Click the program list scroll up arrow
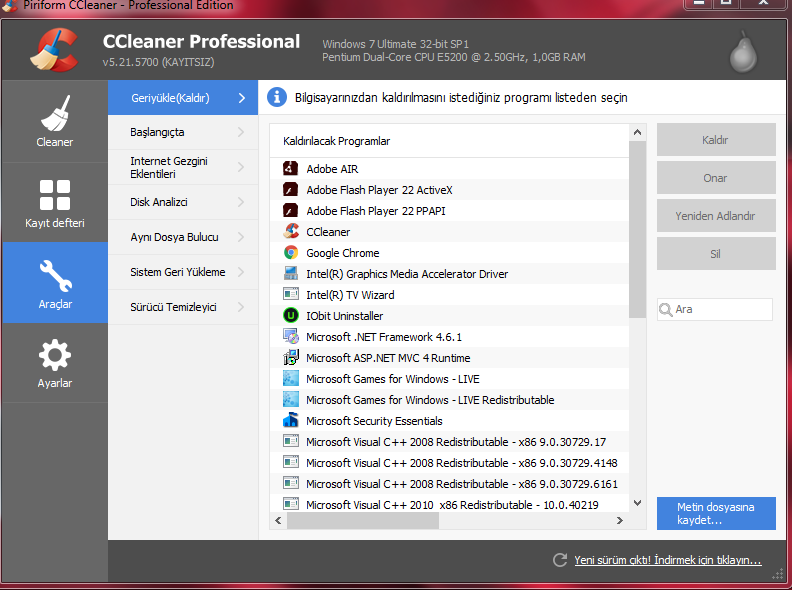Image resolution: width=792 pixels, height=590 pixels. coord(637,132)
